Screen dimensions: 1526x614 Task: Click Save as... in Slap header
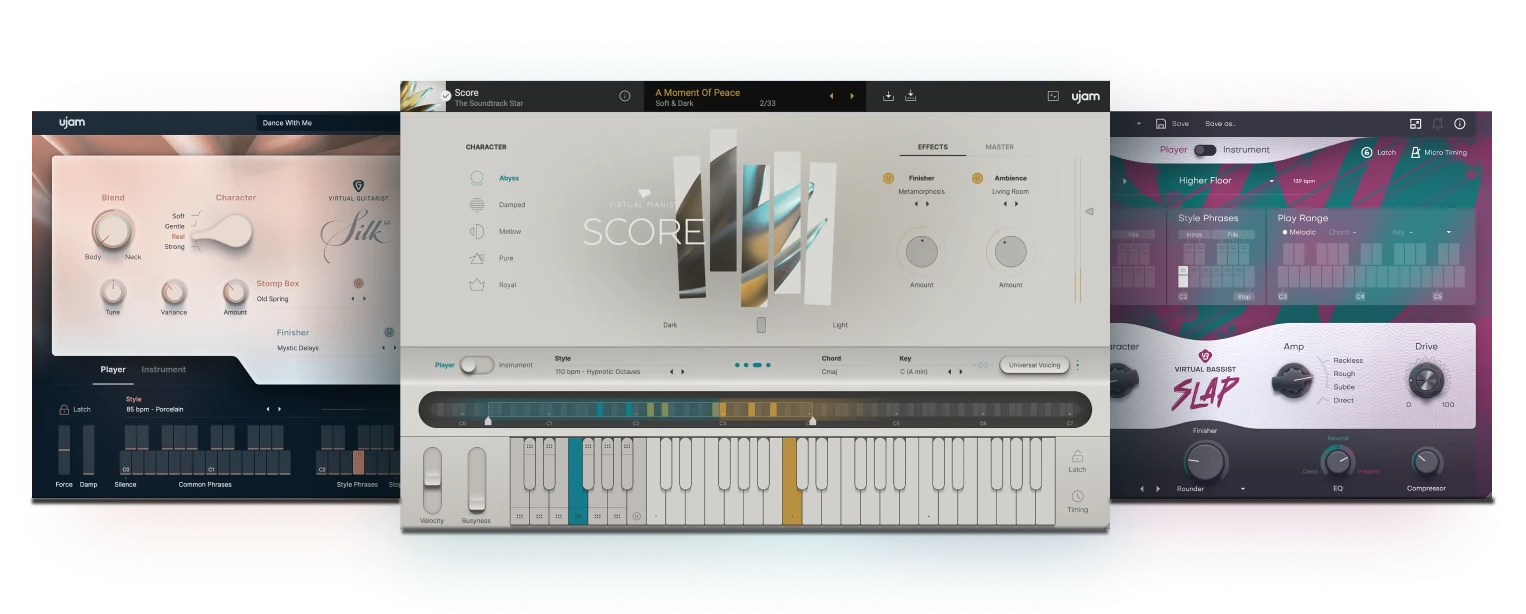click(1220, 124)
